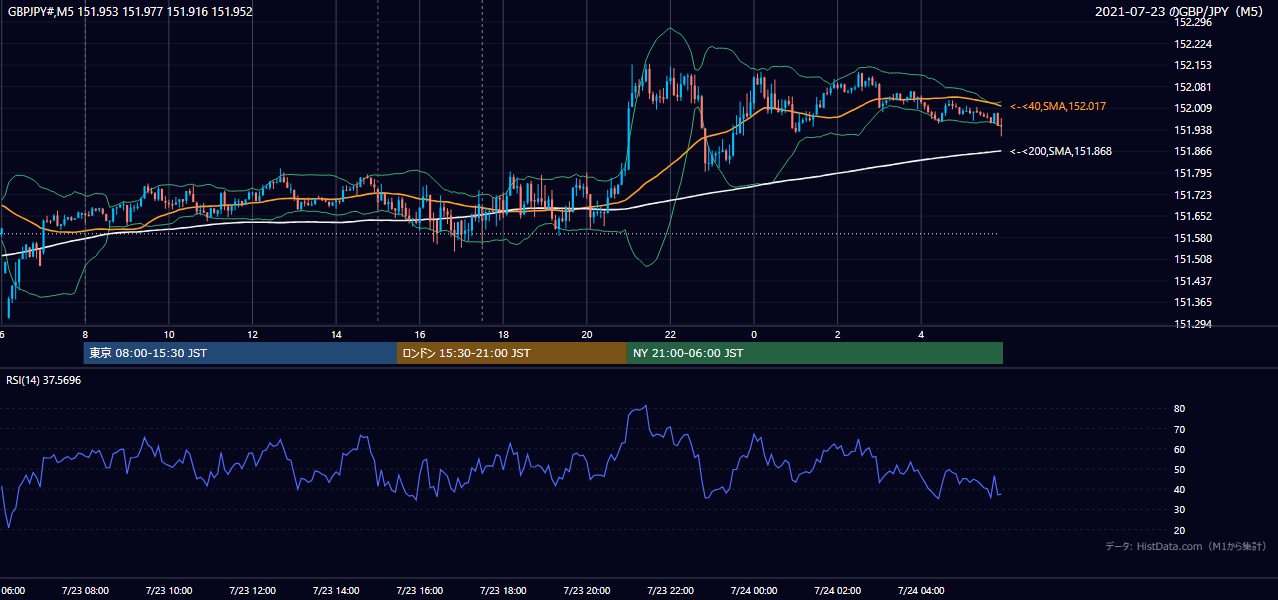Click the bottom time label '7/23 20:00'
This screenshot has width=1278, height=600.
point(587,591)
